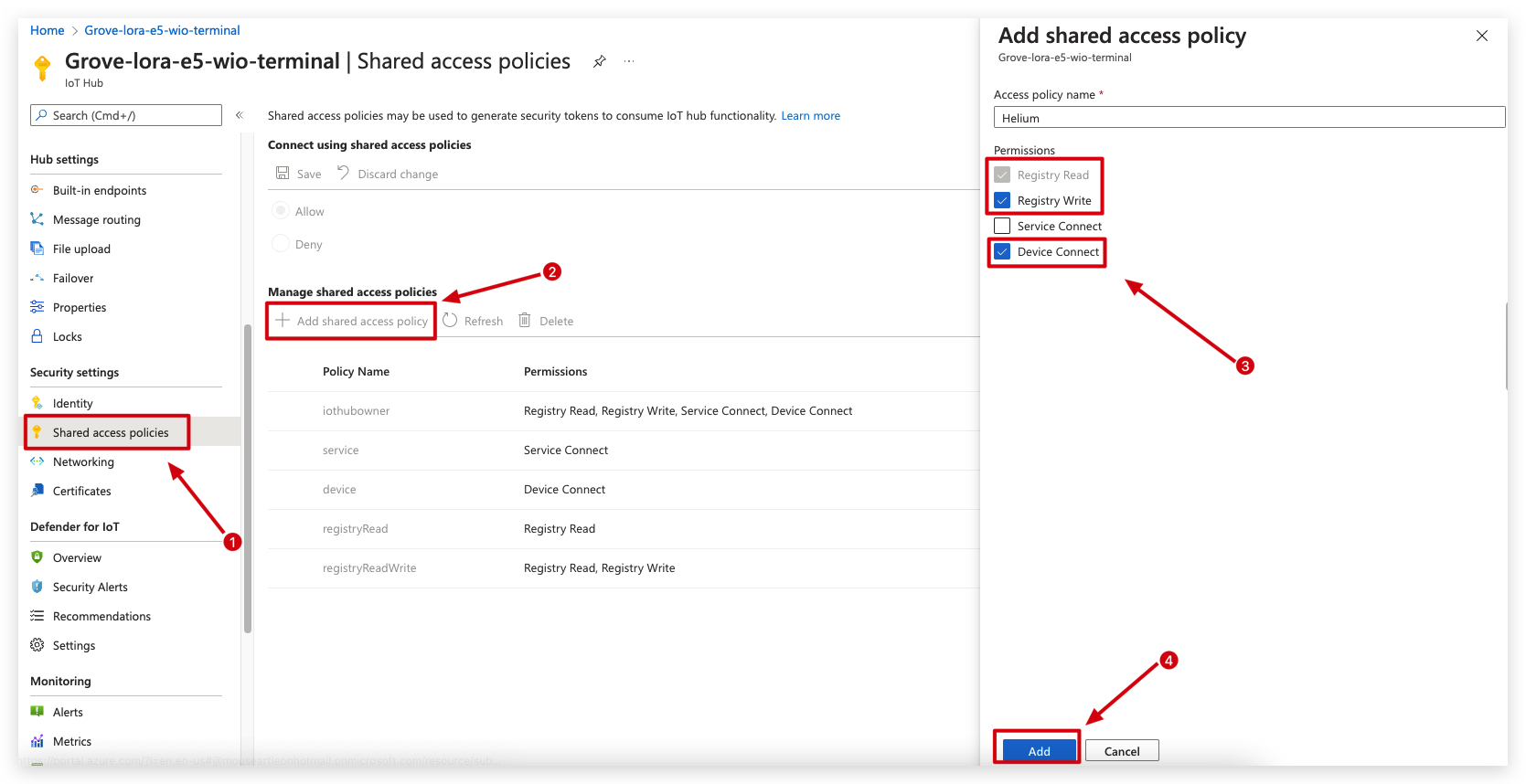Uncheck the Registry Write checkbox

1002,200
